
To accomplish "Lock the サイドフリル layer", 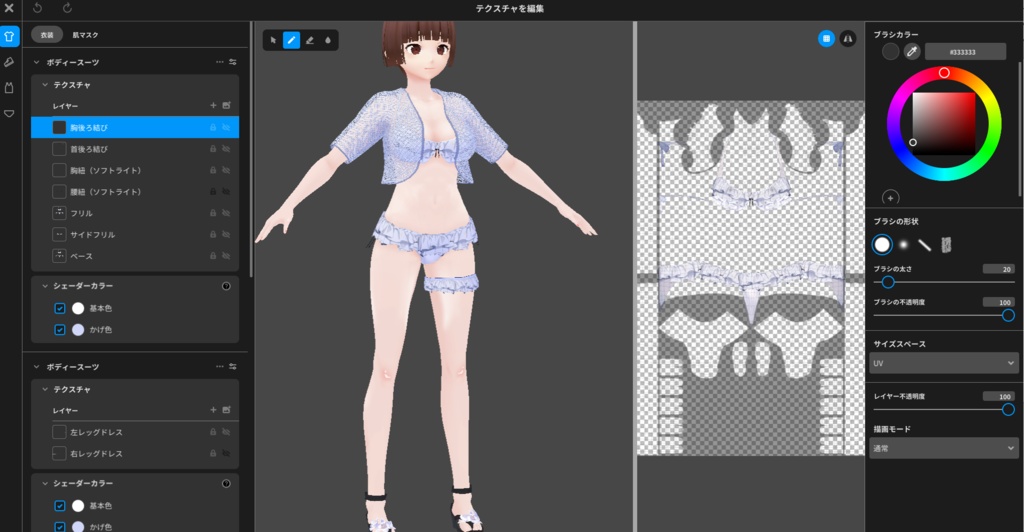I will tap(213, 234).
